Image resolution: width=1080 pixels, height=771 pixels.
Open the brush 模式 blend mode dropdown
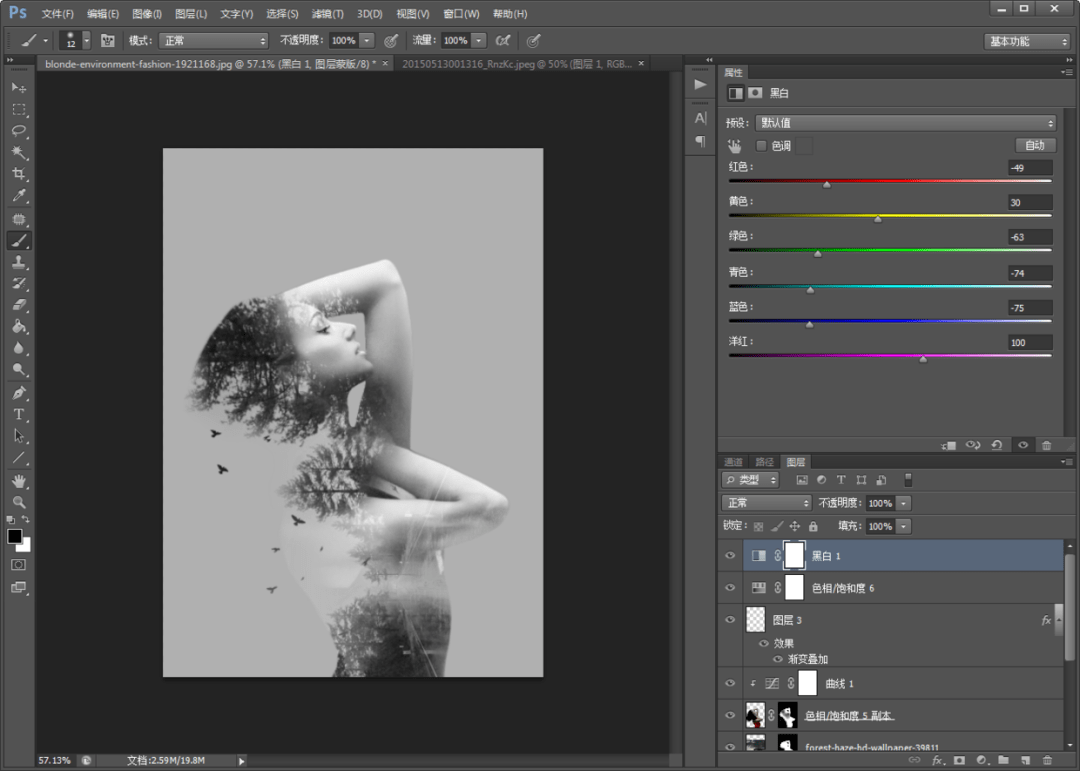pos(214,41)
